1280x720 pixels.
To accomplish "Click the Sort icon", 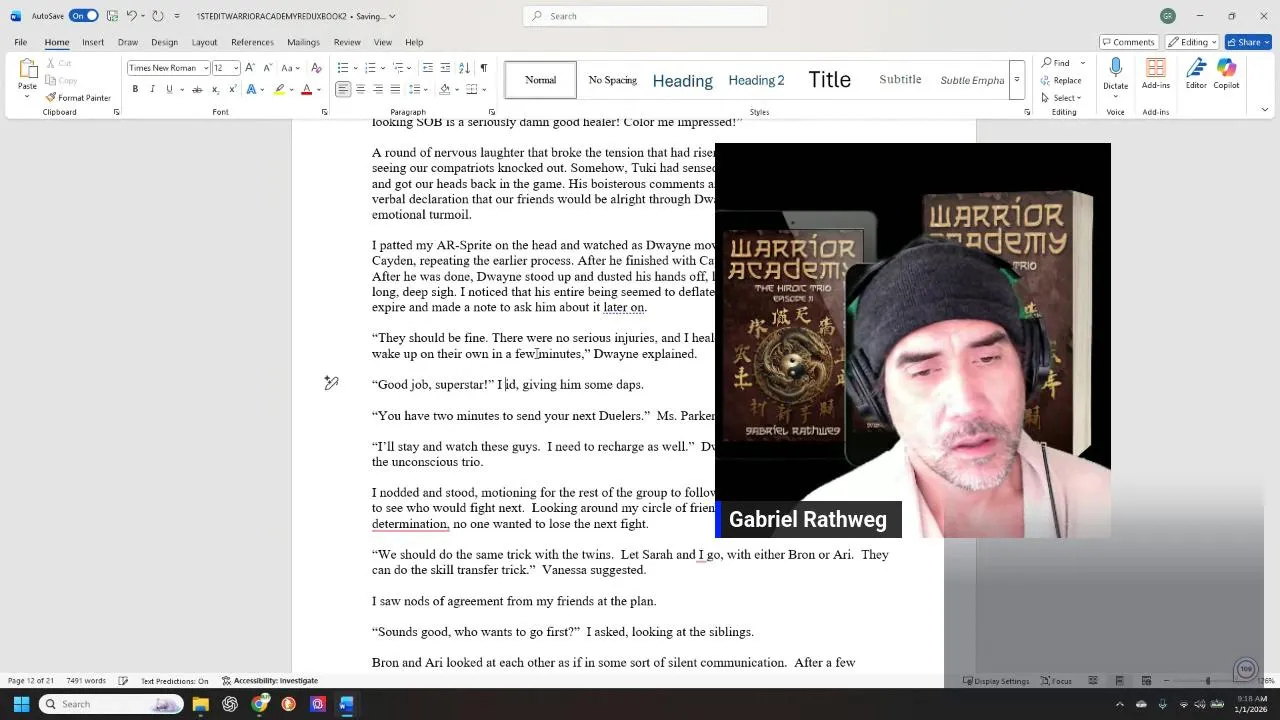I will point(464,68).
